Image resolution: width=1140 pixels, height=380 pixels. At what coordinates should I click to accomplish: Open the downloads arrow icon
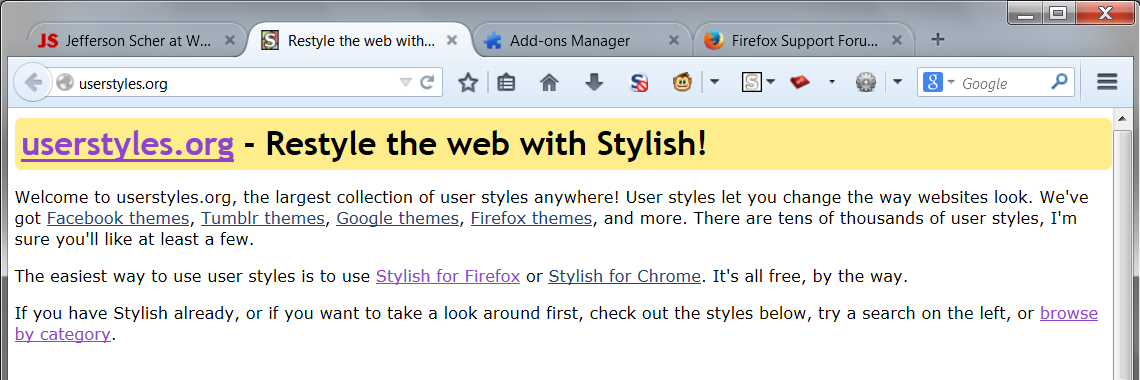(x=594, y=83)
